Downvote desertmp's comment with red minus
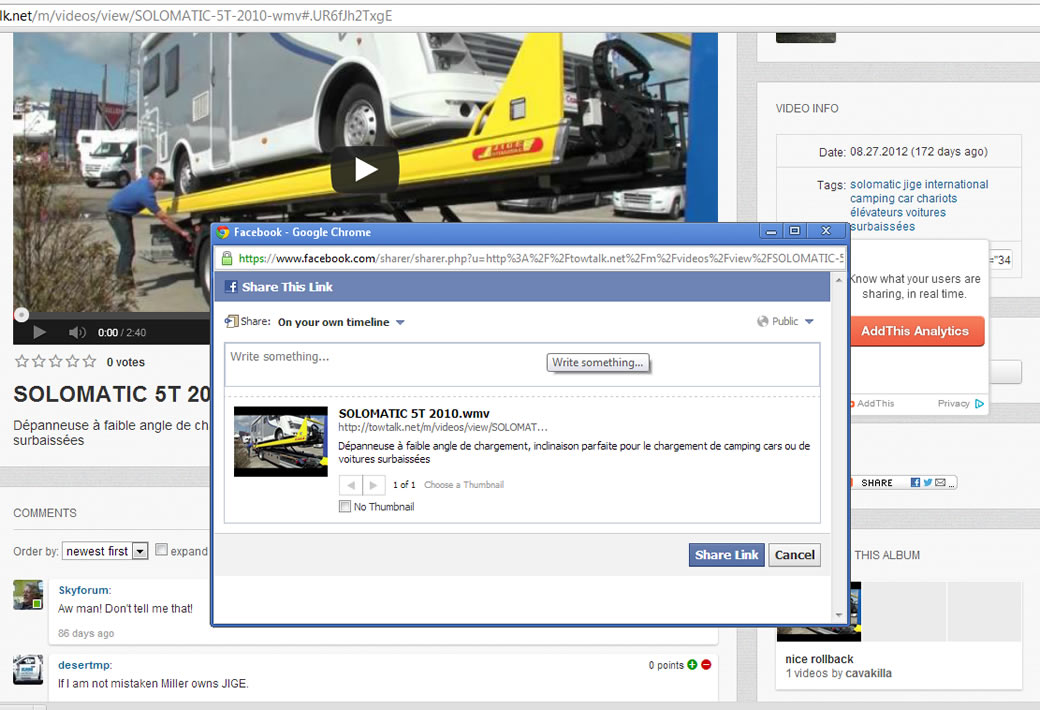 (706, 665)
